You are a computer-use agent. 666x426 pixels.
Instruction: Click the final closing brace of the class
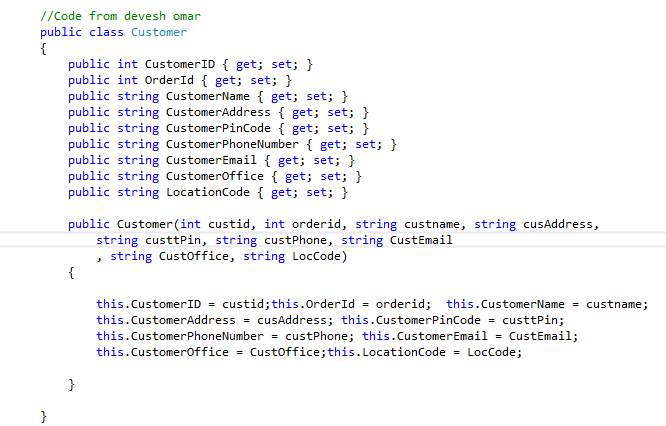tap(44, 416)
